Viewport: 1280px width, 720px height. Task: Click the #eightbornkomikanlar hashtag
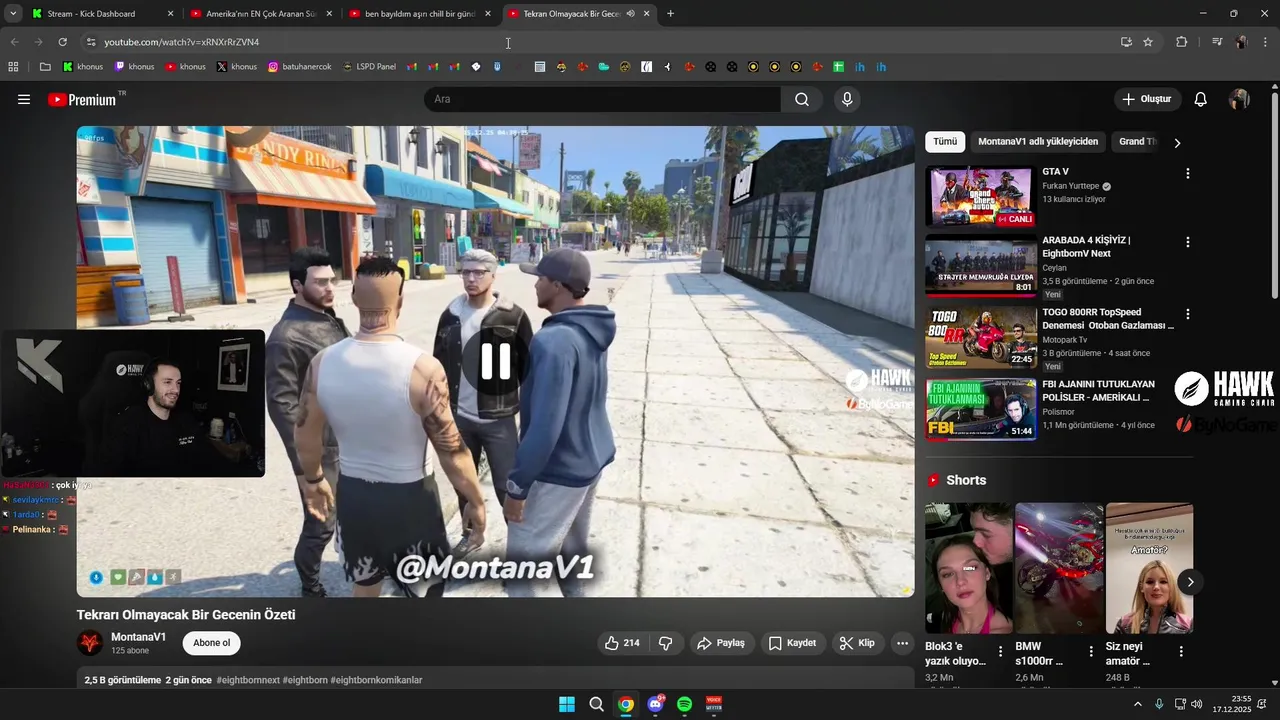(376, 680)
